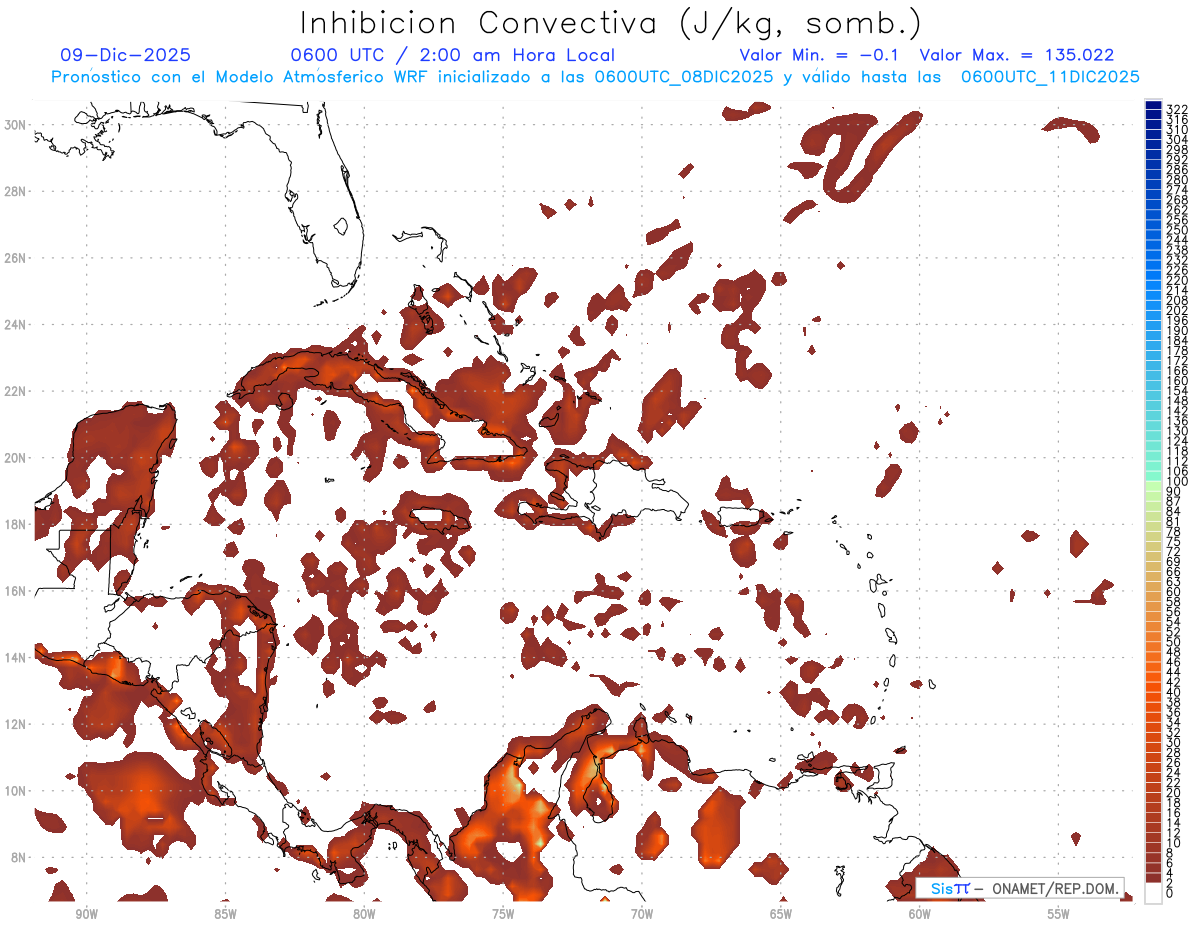Screen dimensions: 1200x927
Task: Click the 85W longitude label
Action: pos(226,914)
